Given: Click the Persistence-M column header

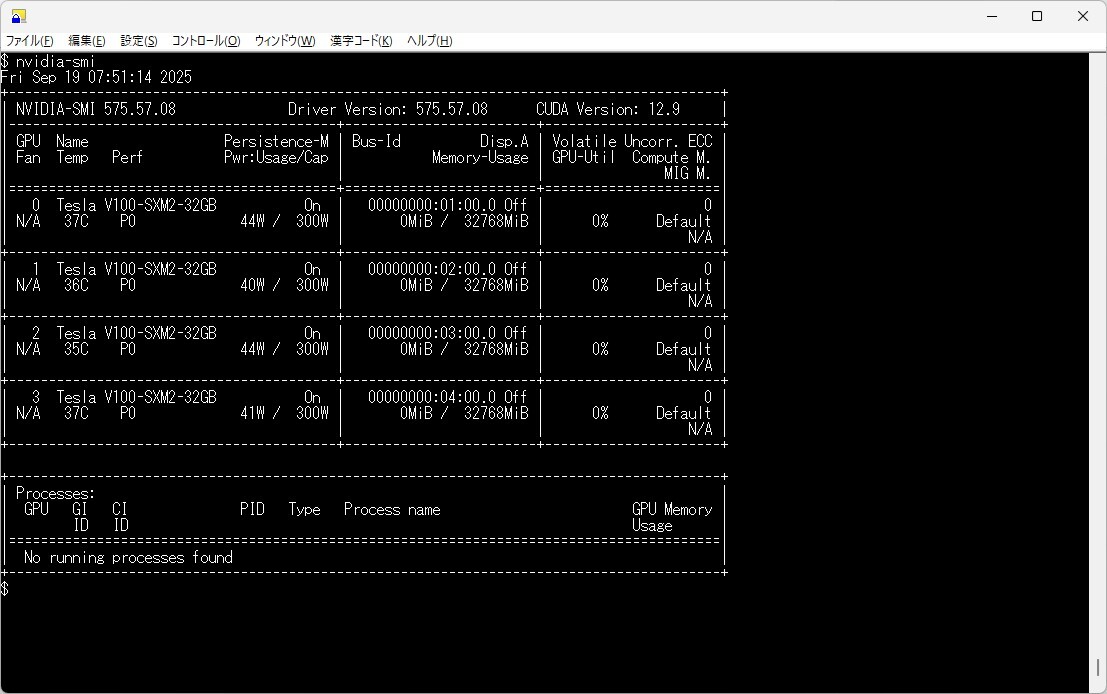Looking at the screenshot, I should click(276, 141).
